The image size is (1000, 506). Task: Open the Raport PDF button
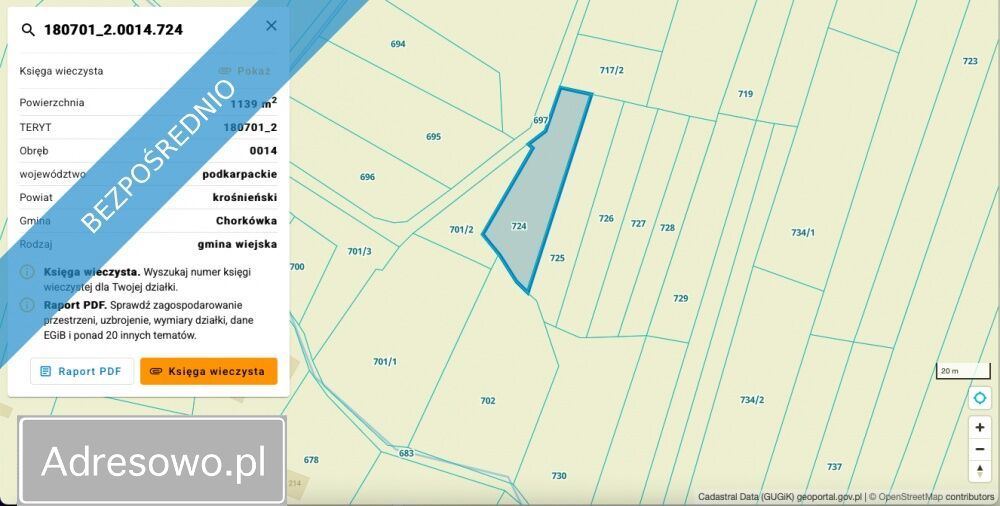pos(82,371)
